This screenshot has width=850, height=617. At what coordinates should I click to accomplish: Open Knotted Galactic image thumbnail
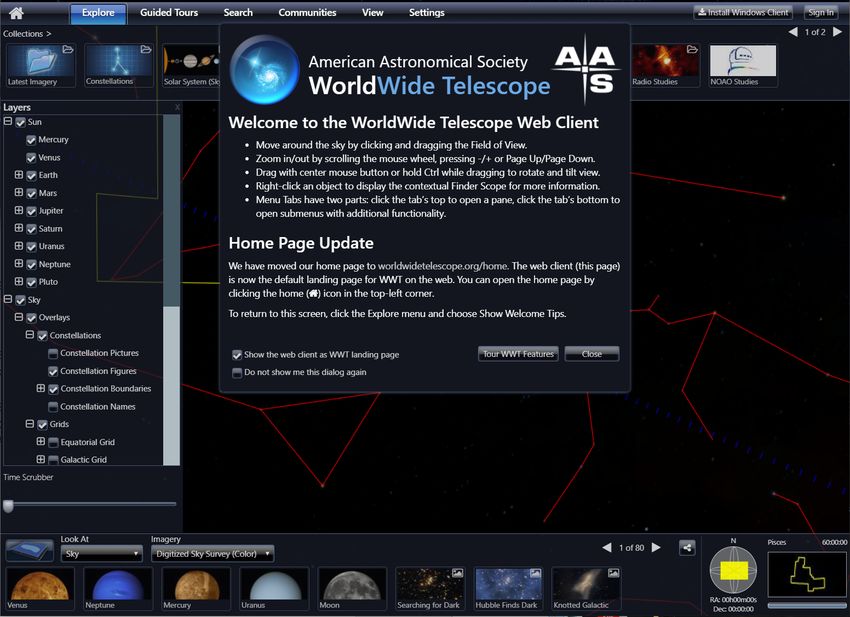(587, 589)
